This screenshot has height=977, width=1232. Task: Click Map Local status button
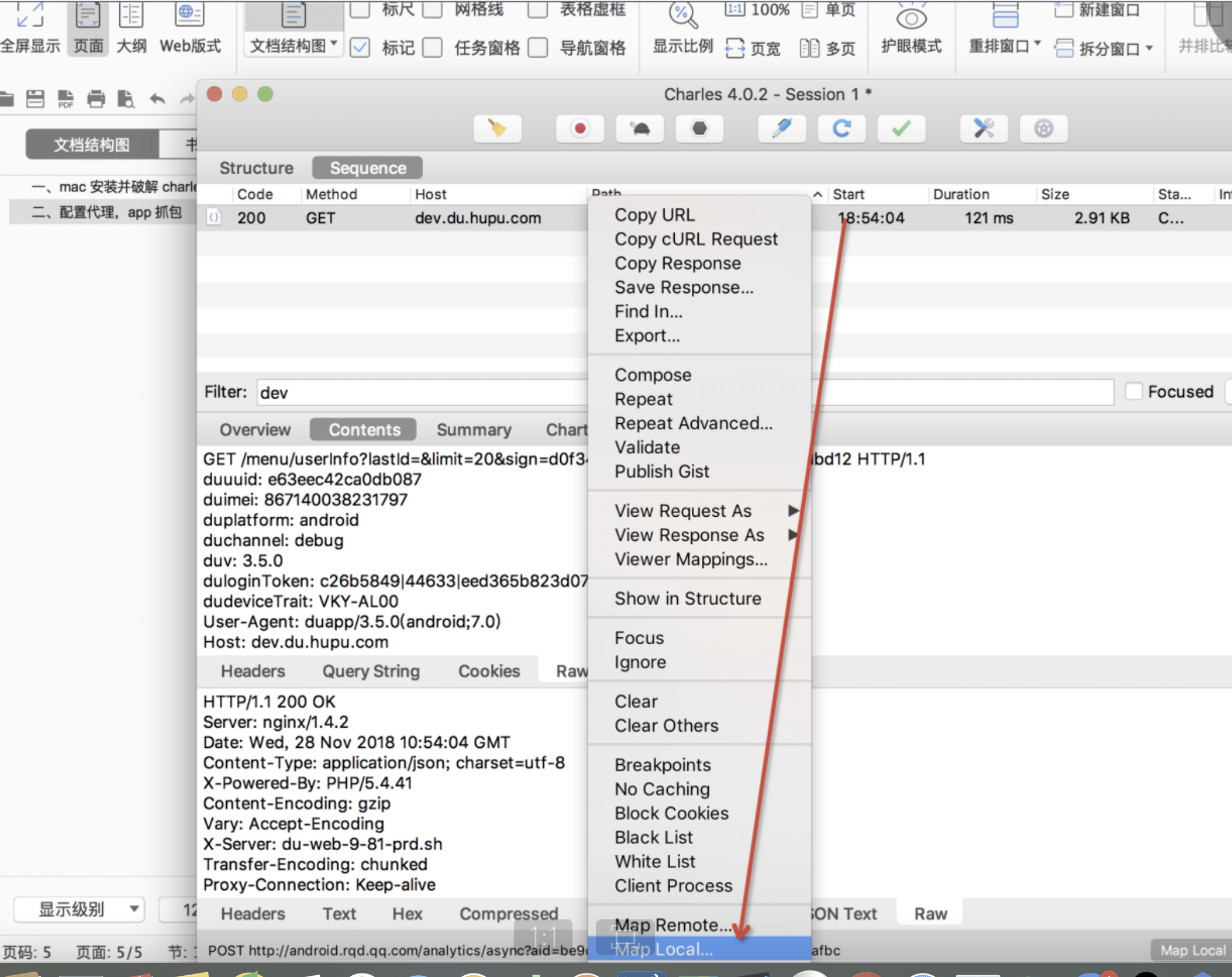coord(1192,951)
